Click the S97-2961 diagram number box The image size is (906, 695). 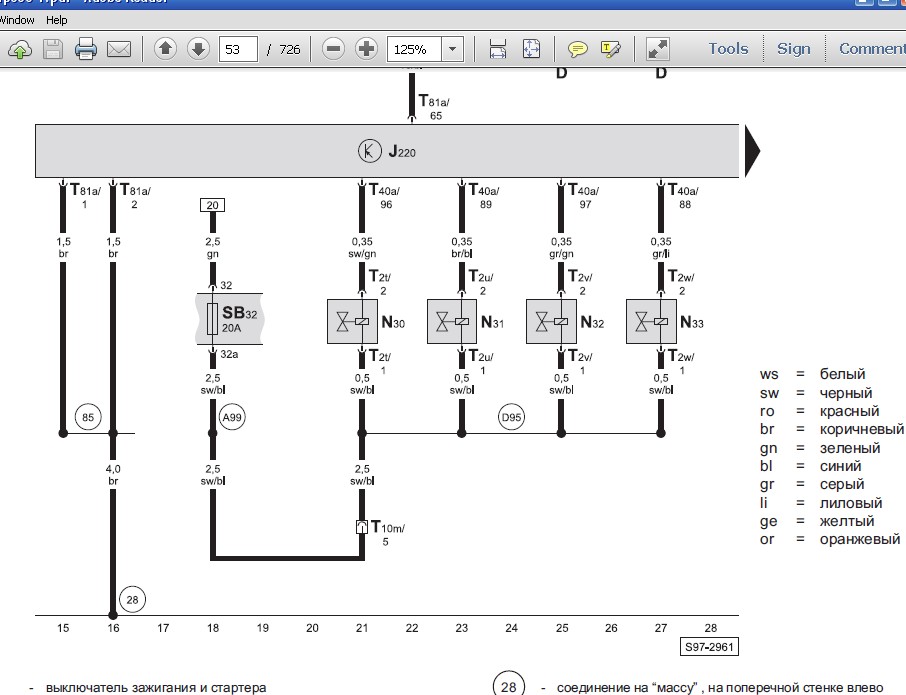coord(709,647)
